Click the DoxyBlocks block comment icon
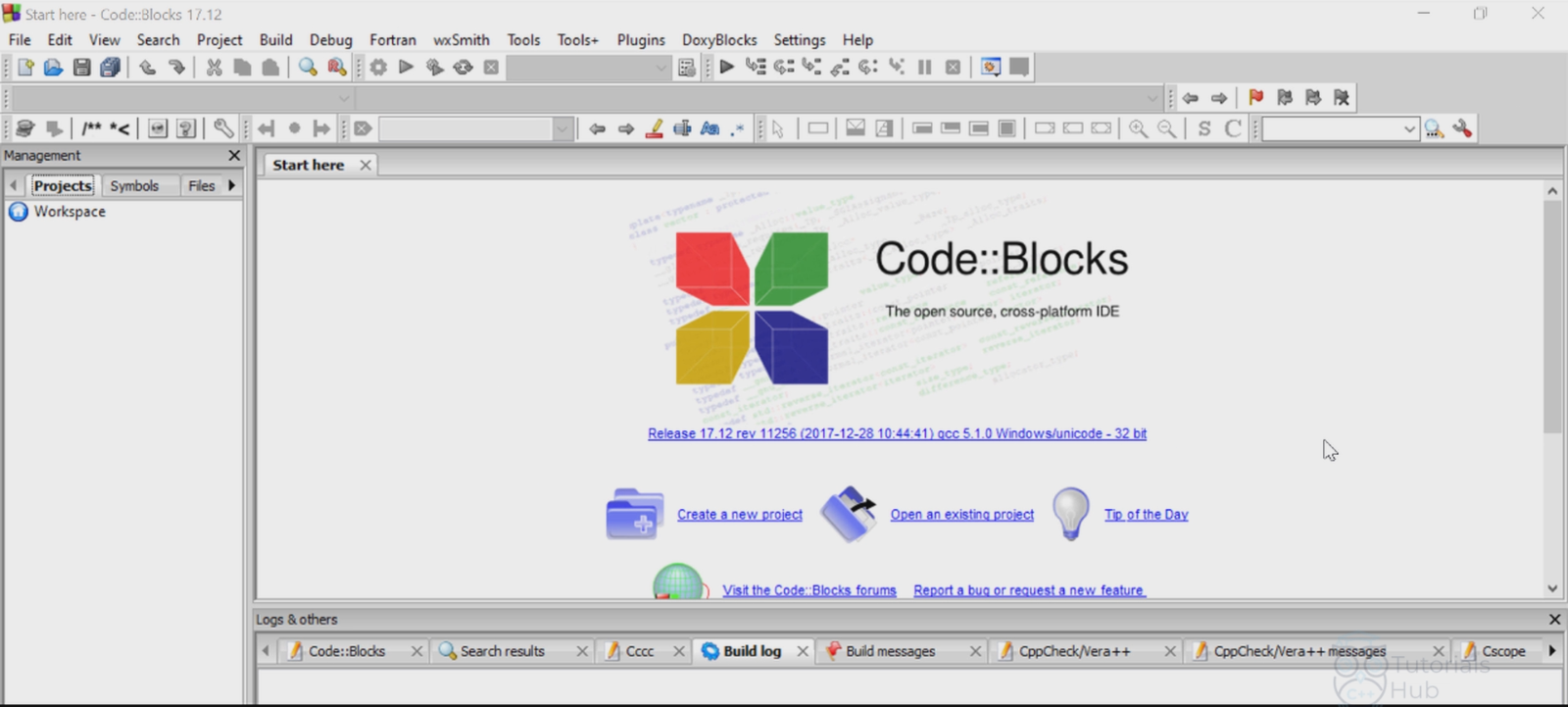The image size is (1568, 707). [x=91, y=128]
